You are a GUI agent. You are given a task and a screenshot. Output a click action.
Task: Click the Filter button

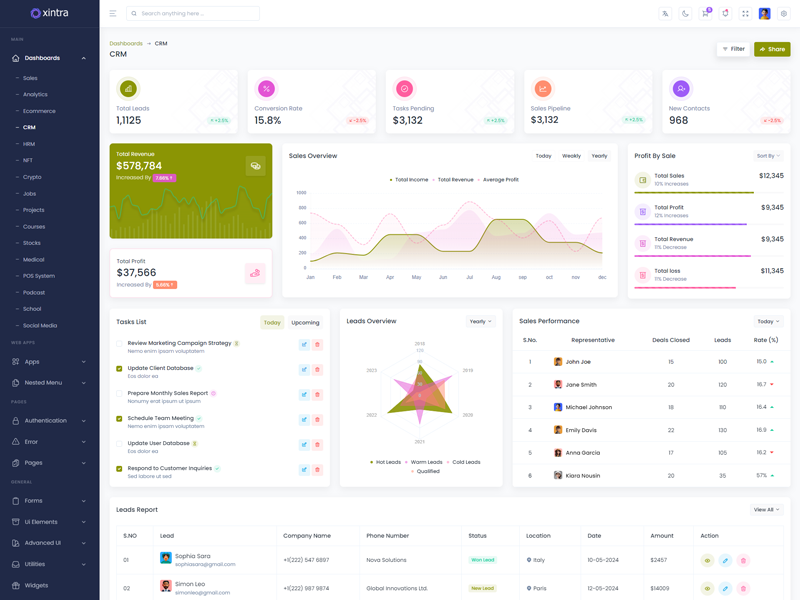(733, 49)
